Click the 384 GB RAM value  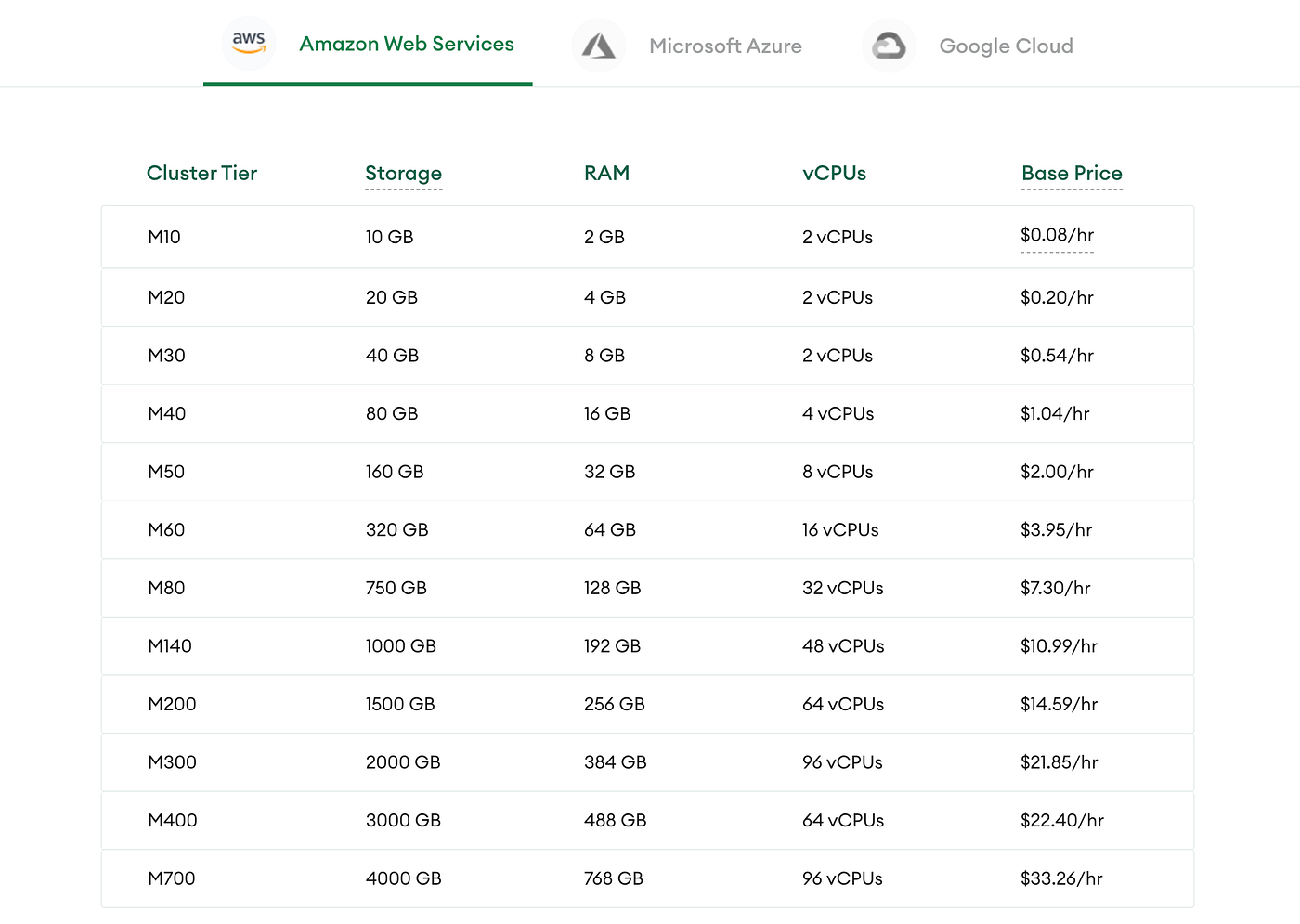pyautogui.click(x=616, y=762)
